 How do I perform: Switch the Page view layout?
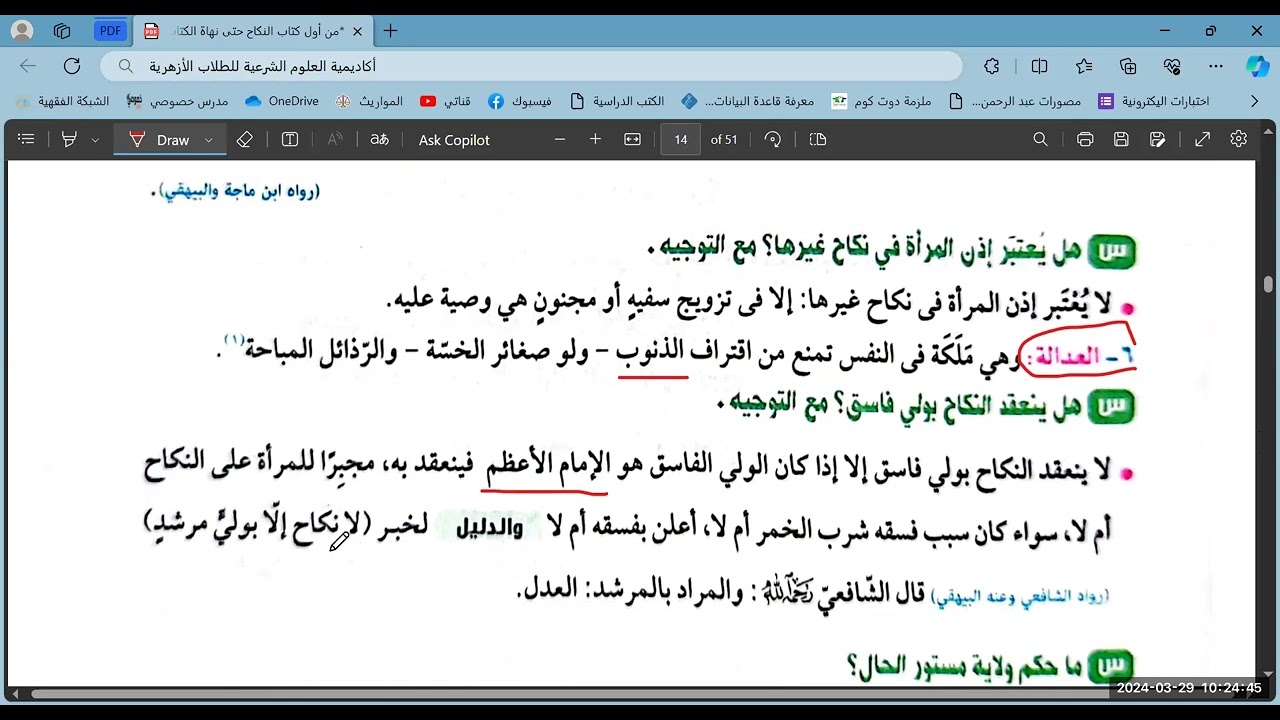(818, 140)
